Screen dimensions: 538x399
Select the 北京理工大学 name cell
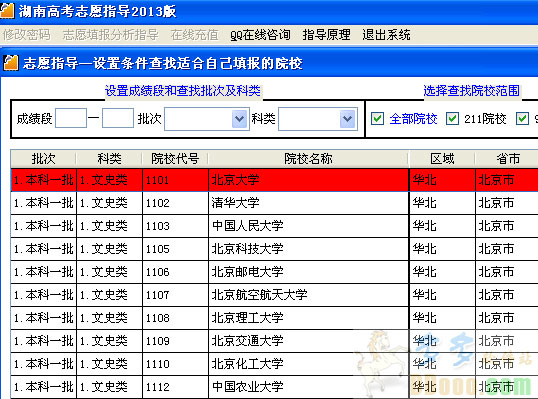[x=308, y=318]
